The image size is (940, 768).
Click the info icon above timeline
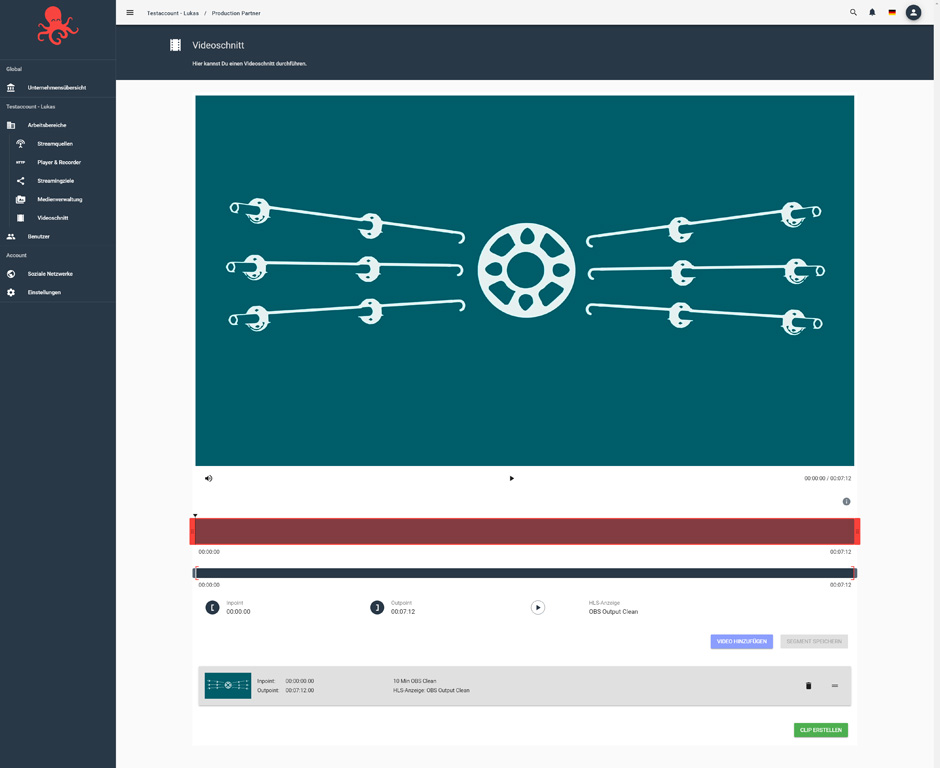click(846, 502)
